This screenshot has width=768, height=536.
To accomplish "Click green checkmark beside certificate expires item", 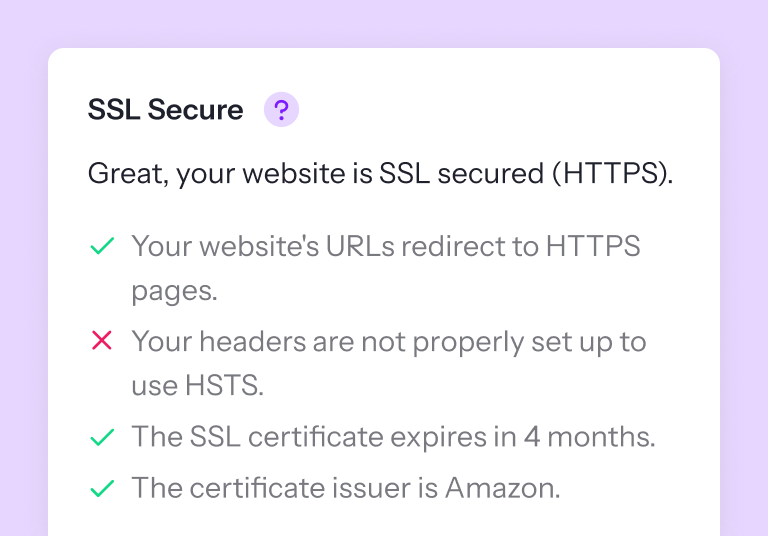I will coord(101,438).
